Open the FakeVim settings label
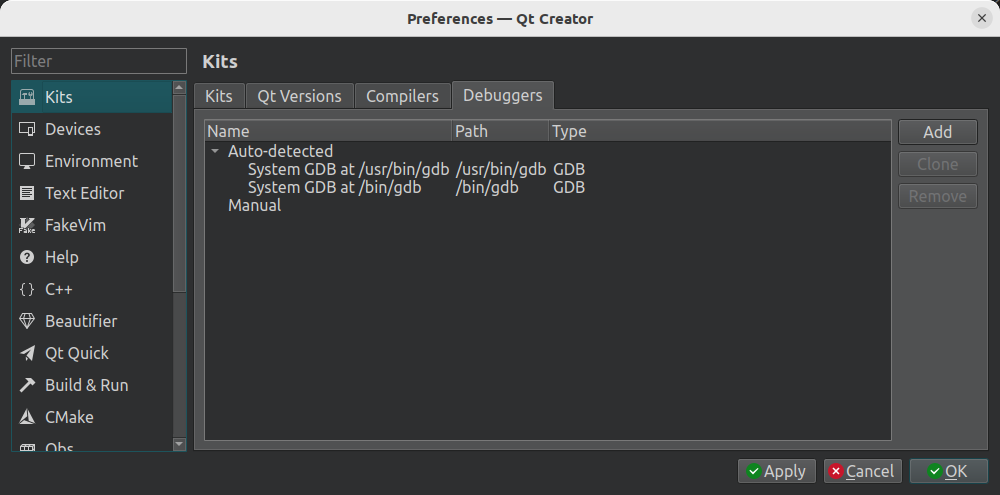 click(x=75, y=225)
